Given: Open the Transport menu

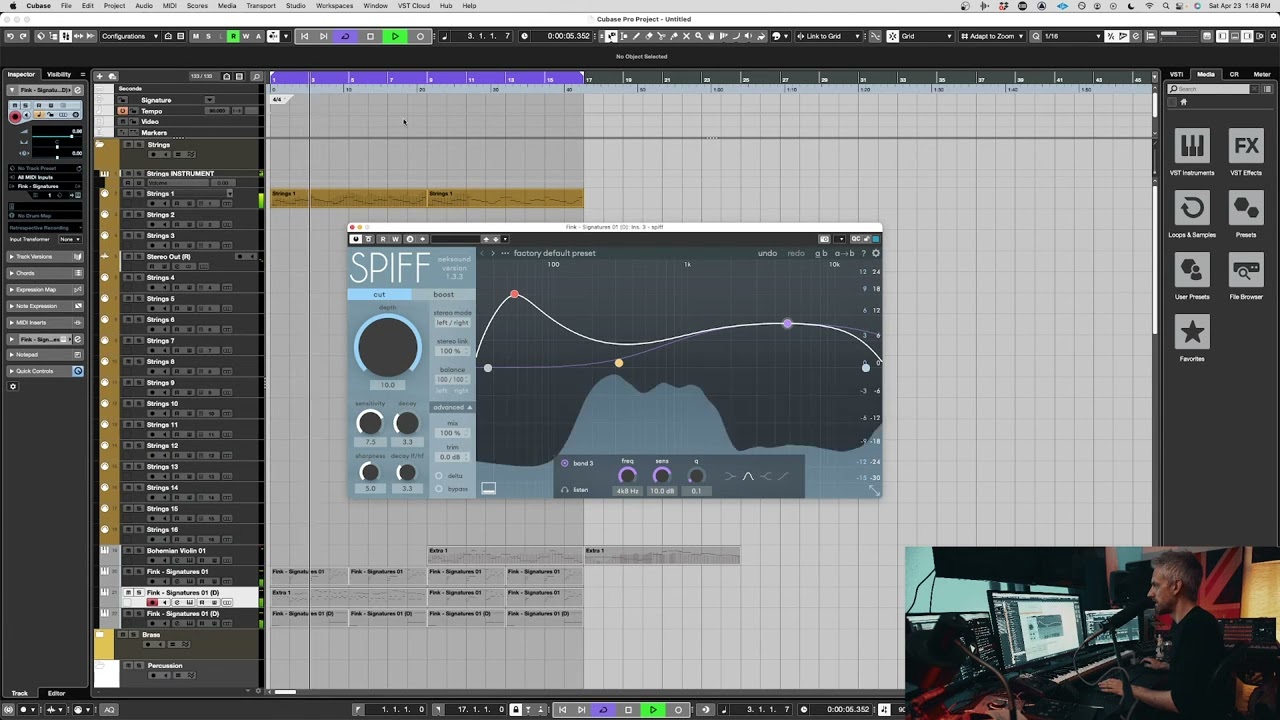Looking at the screenshot, I should point(261,6).
